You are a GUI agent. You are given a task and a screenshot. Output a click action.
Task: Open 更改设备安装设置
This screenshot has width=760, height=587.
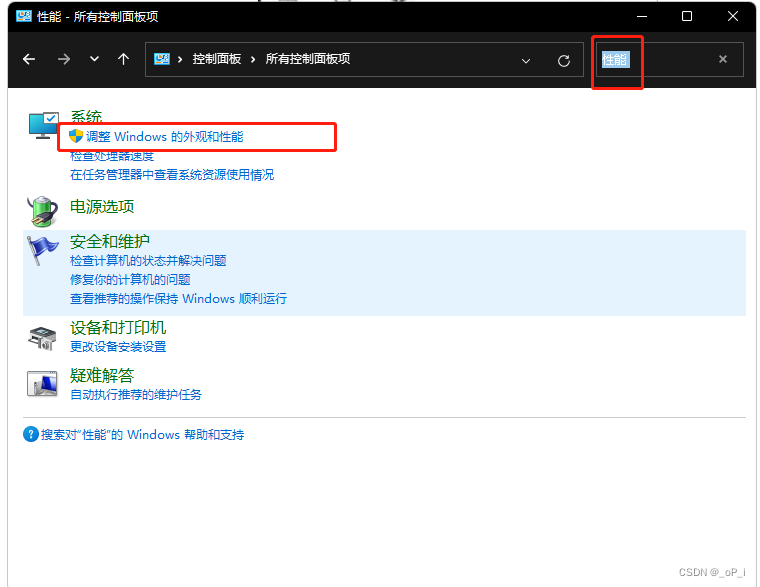[118, 347]
